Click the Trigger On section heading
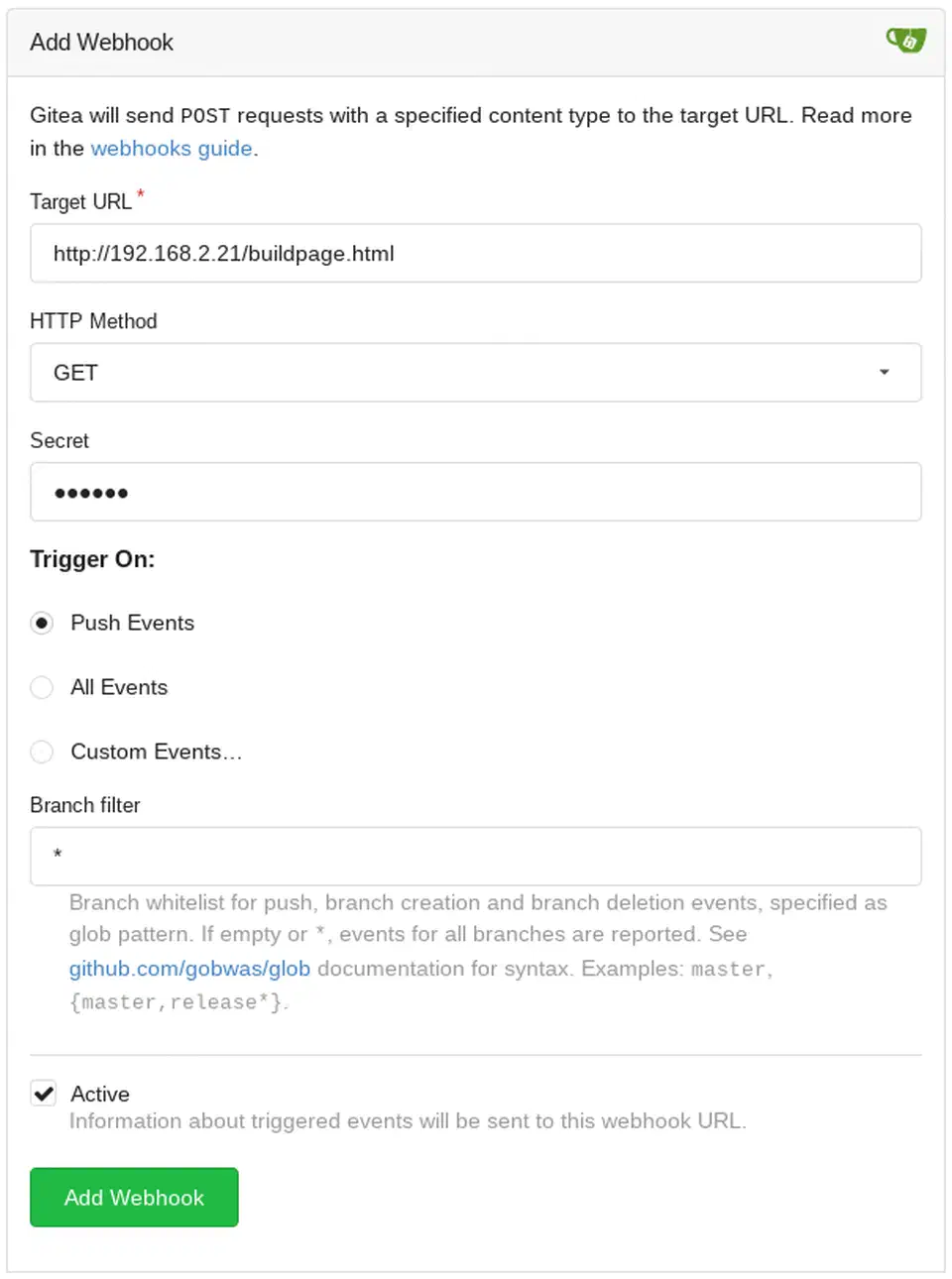The width and height of the screenshot is (952, 1279). [92, 559]
